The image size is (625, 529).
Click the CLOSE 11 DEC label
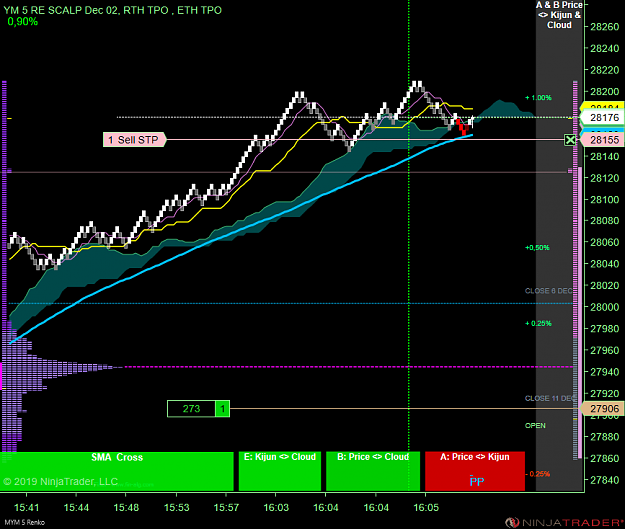550,398
